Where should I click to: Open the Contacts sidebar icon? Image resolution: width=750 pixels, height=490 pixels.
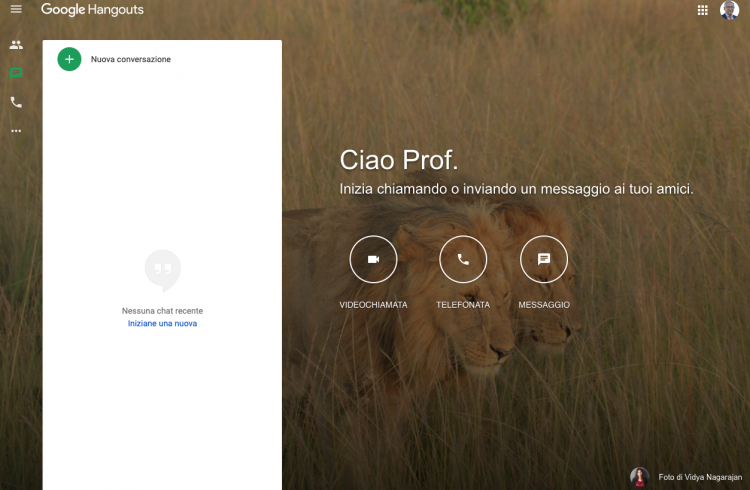tap(16, 45)
